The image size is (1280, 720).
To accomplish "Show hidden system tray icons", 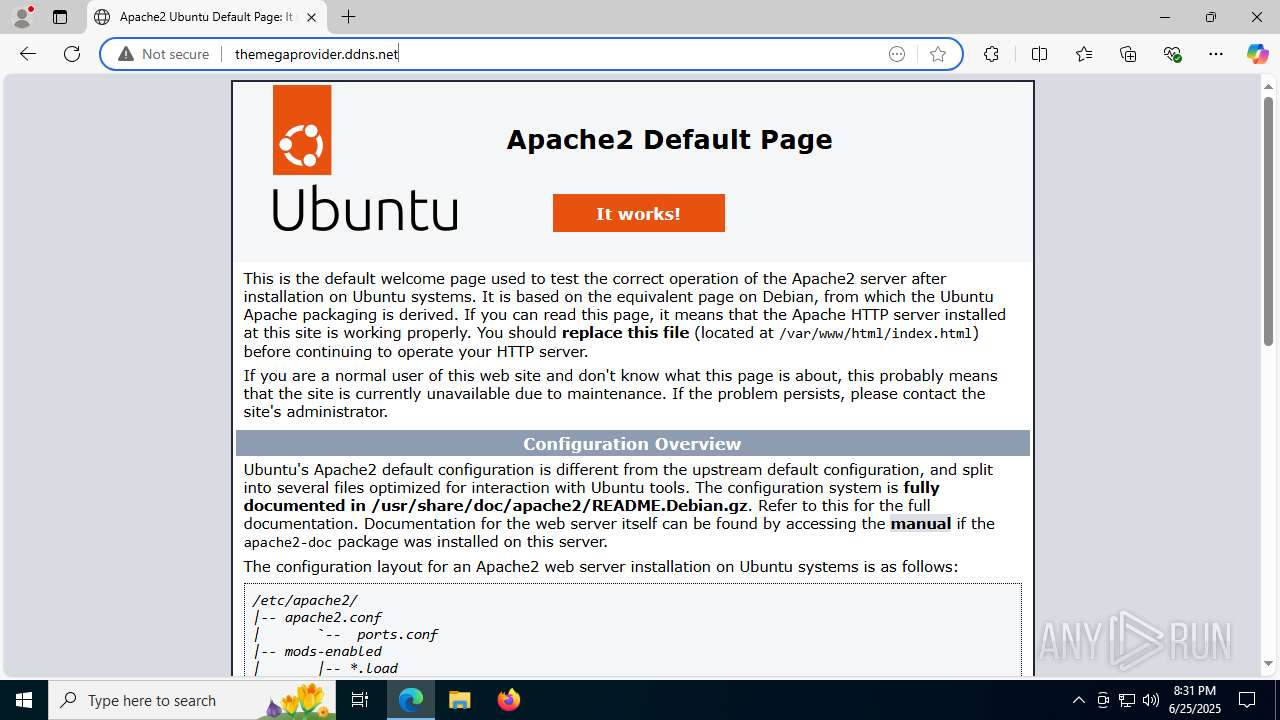I will pos(1078,700).
